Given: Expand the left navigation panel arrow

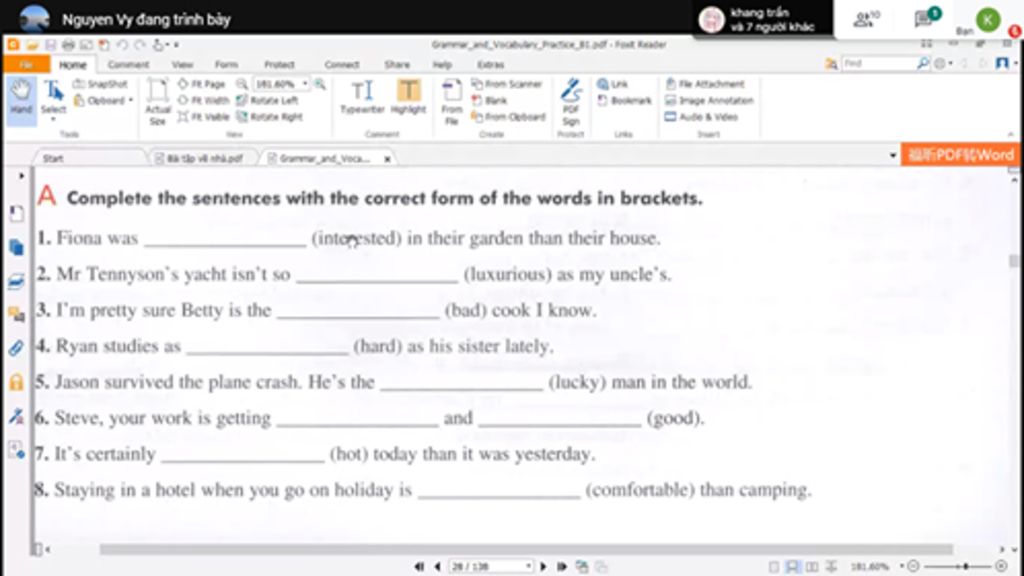Looking at the screenshot, I should [x=21, y=176].
